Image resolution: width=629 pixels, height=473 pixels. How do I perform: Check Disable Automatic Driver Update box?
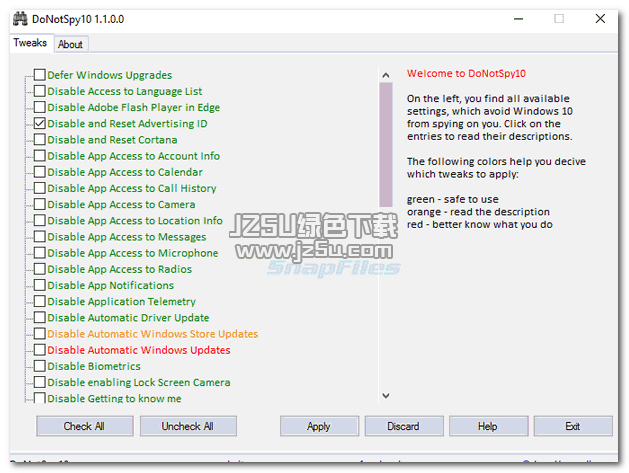39,318
